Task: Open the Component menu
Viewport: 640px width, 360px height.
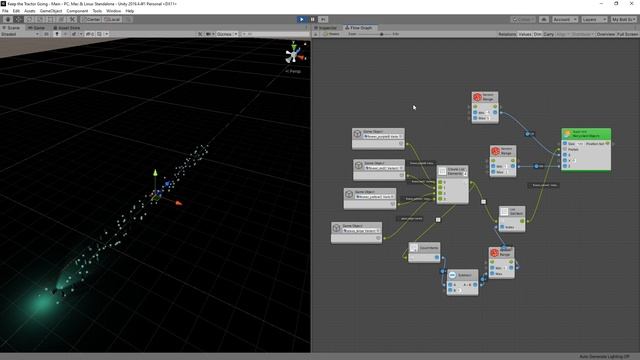Action: pyautogui.click(x=77, y=11)
